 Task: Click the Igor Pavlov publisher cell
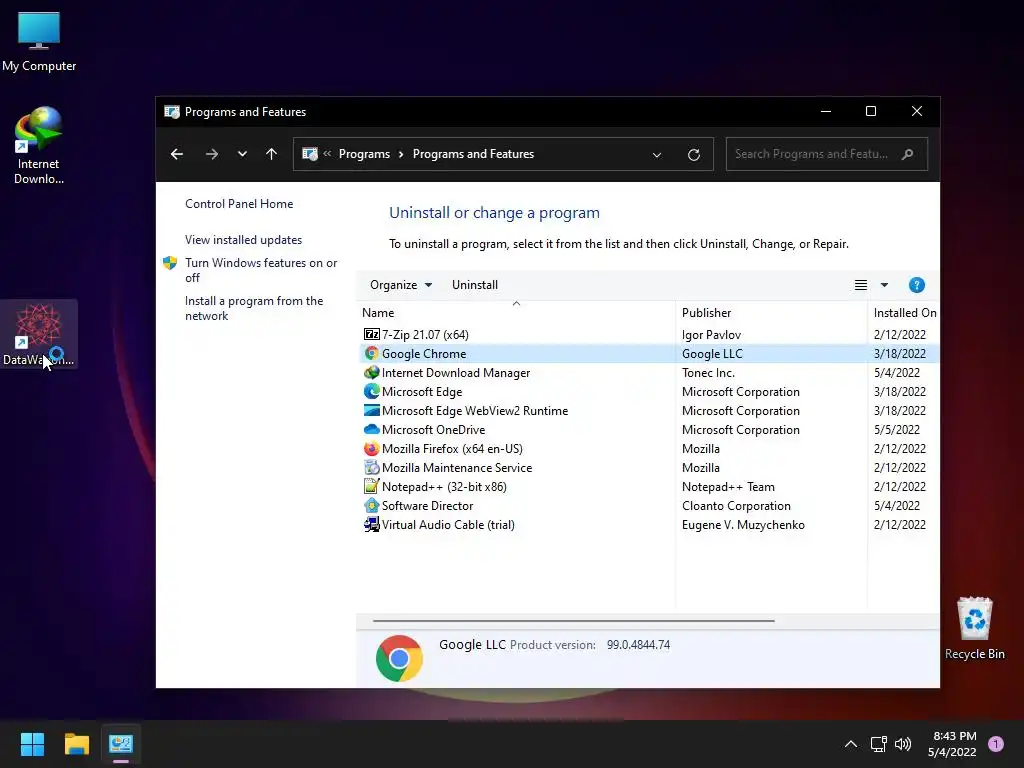(711, 334)
